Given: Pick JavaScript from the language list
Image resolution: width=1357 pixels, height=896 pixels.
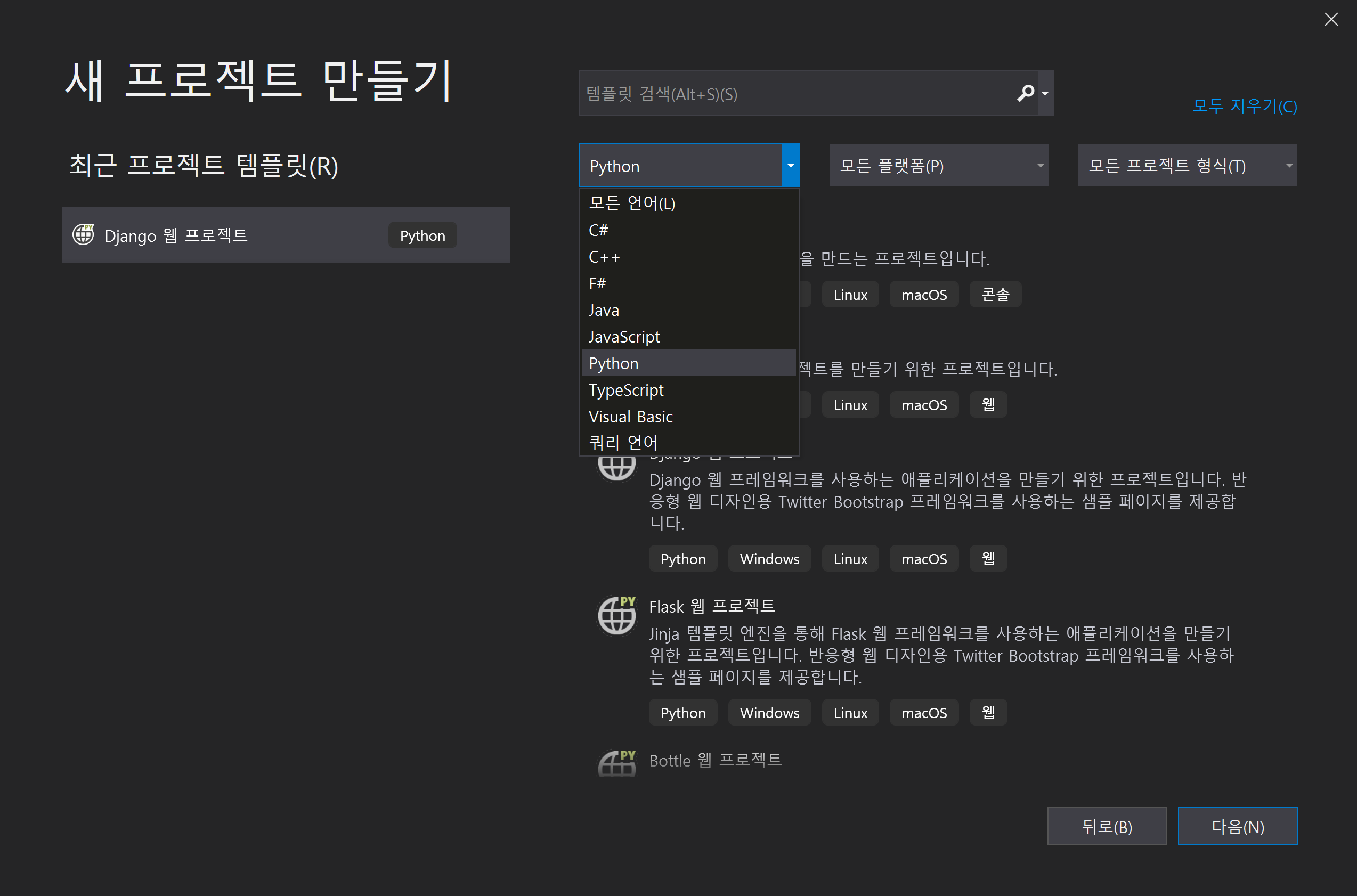Looking at the screenshot, I should [x=624, y=337].
